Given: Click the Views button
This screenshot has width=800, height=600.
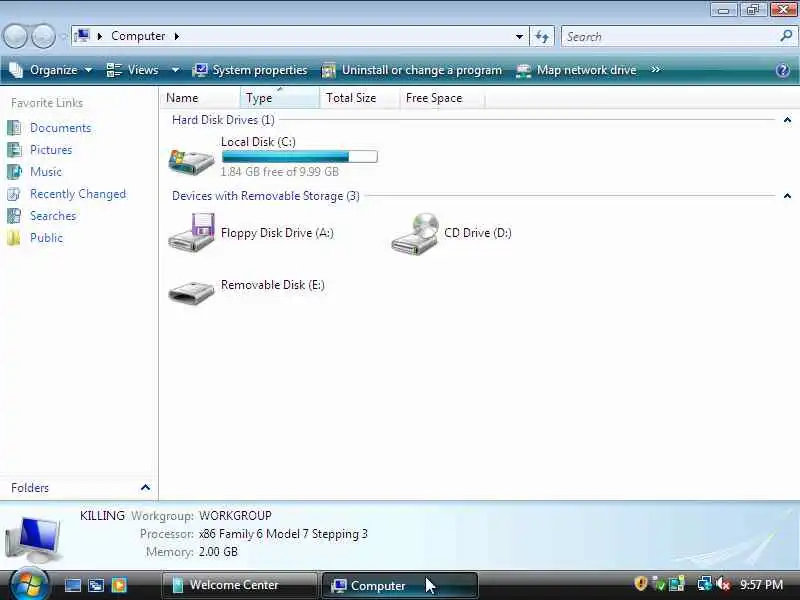Looking at the screenshot, I should (x=133, y=70).
